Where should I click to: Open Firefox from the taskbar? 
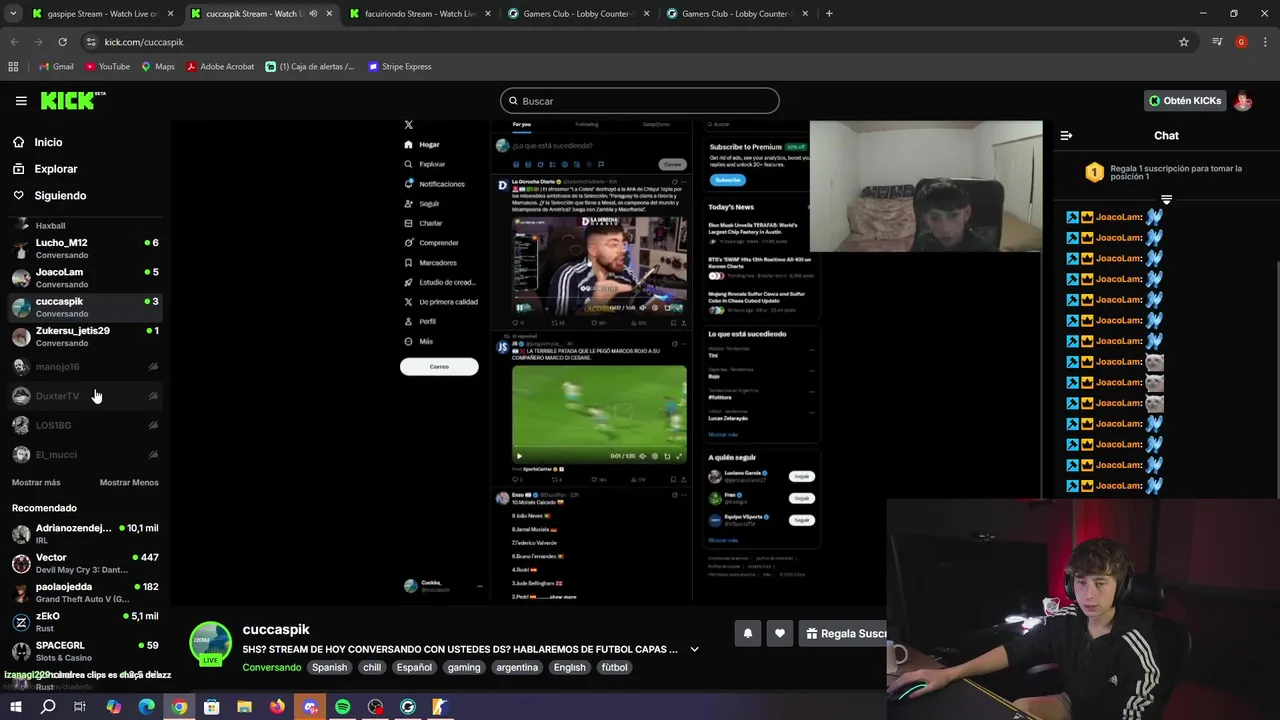pos(277,707)
